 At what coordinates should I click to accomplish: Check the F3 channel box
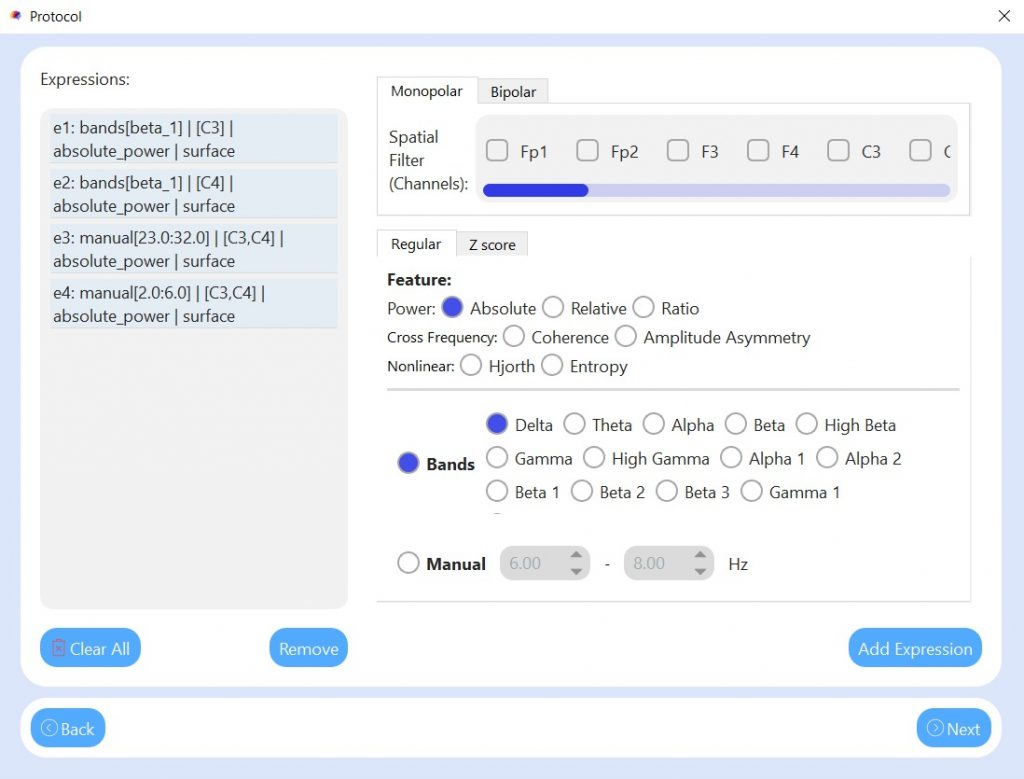[678, 151]
